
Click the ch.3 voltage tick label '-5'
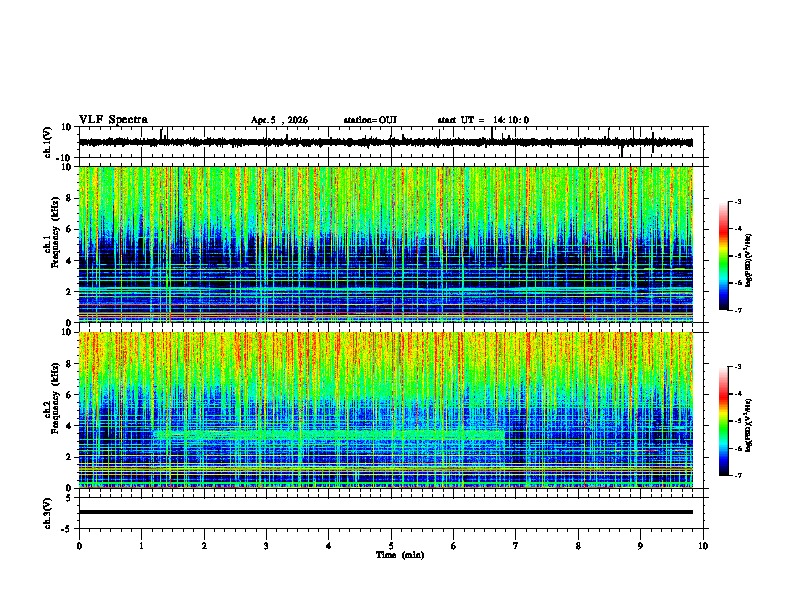(68, 529)
